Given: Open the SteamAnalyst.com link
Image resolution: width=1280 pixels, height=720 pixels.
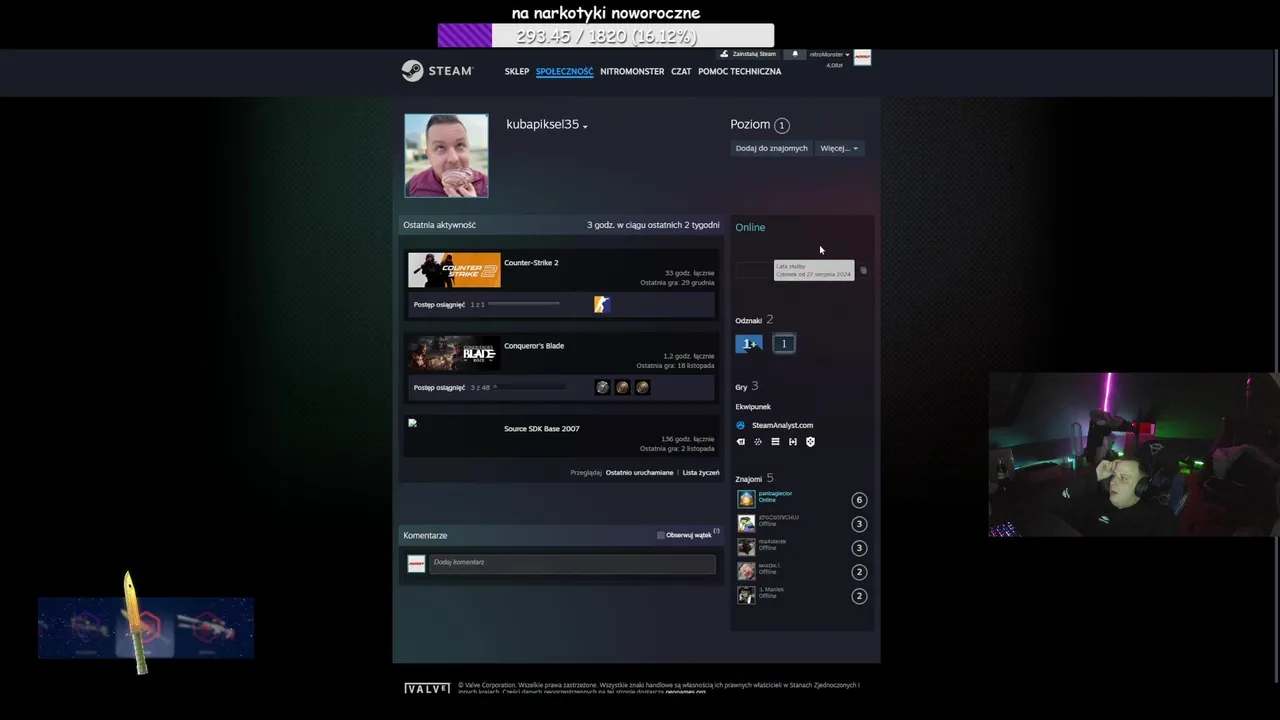Looking at the screenshot, I should click(x=782, y=425).
